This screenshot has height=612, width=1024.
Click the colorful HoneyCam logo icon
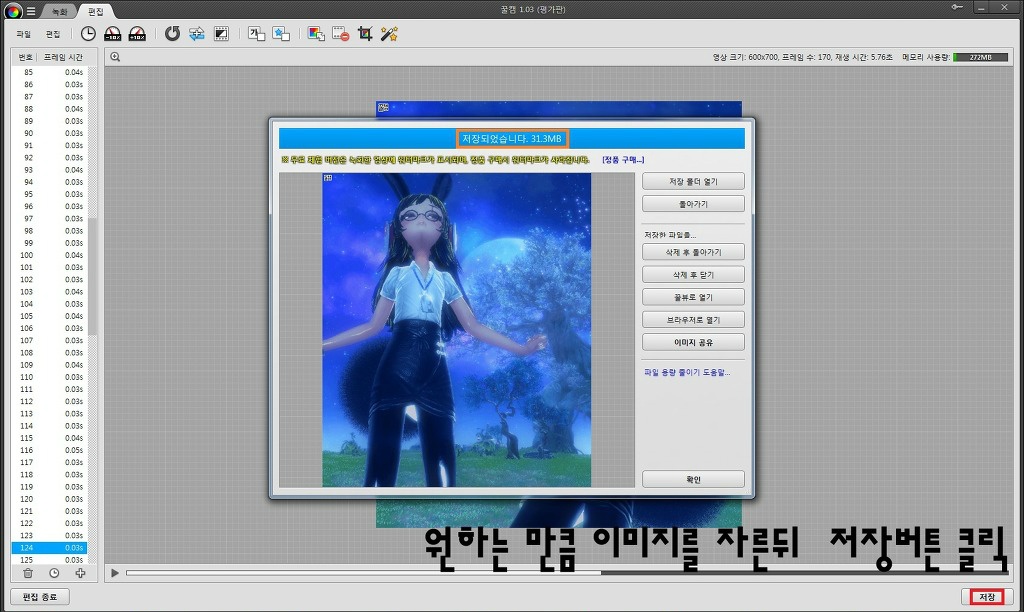12,10
